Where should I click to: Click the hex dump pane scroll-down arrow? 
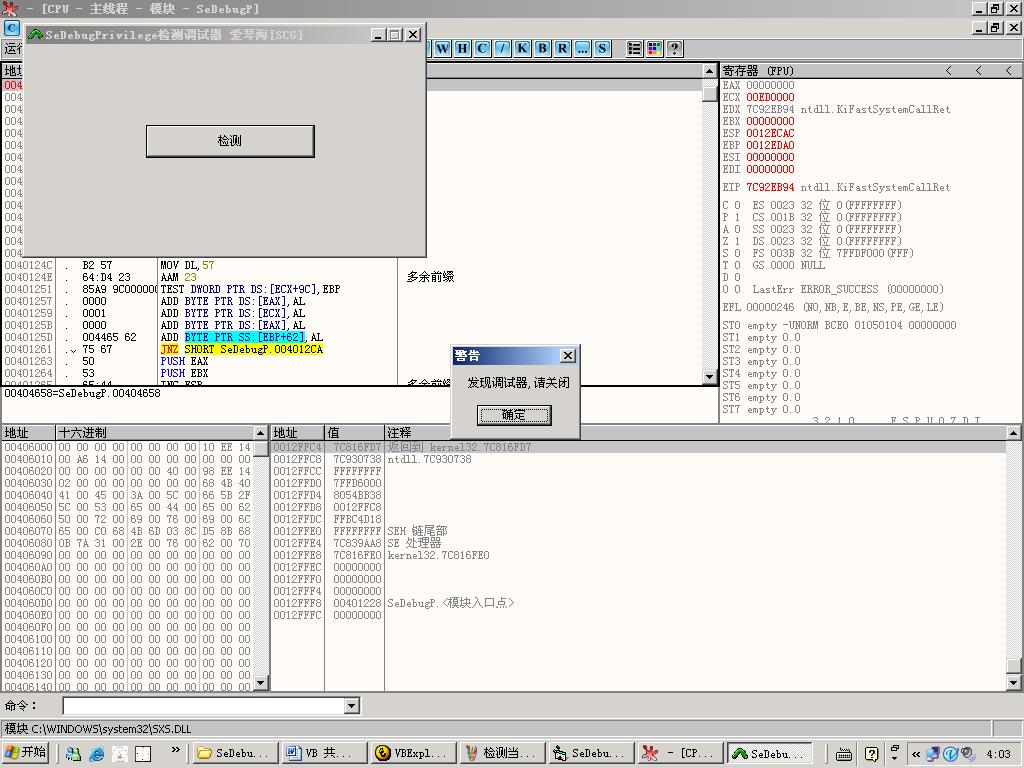[261, 683]
